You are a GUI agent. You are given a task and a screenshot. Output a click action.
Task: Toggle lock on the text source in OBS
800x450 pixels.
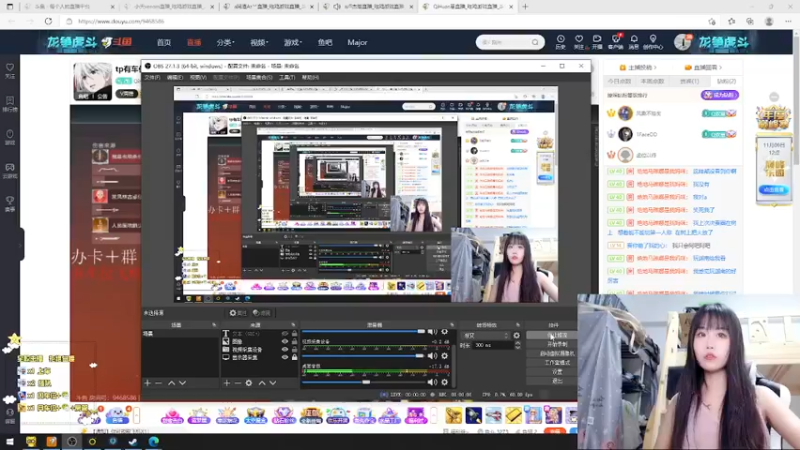(x=294, y=334)
